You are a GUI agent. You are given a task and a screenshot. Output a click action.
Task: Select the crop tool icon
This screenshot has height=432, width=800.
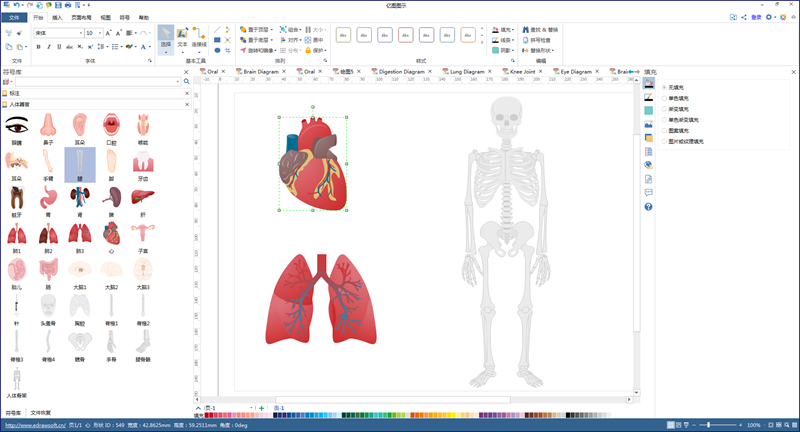pyautogui.click(x=228, y=50)
